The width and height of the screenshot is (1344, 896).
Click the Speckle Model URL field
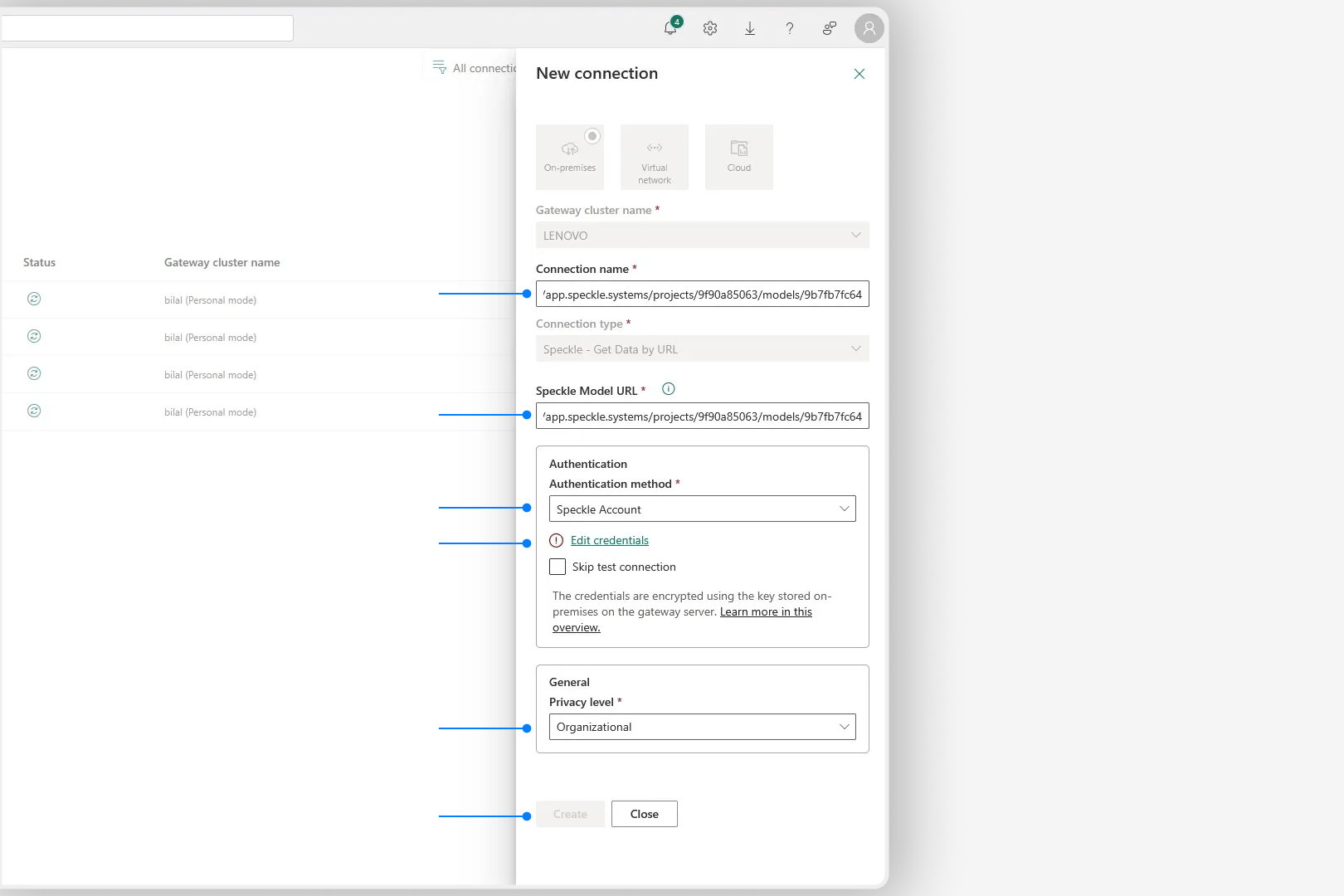coord(703,416)
